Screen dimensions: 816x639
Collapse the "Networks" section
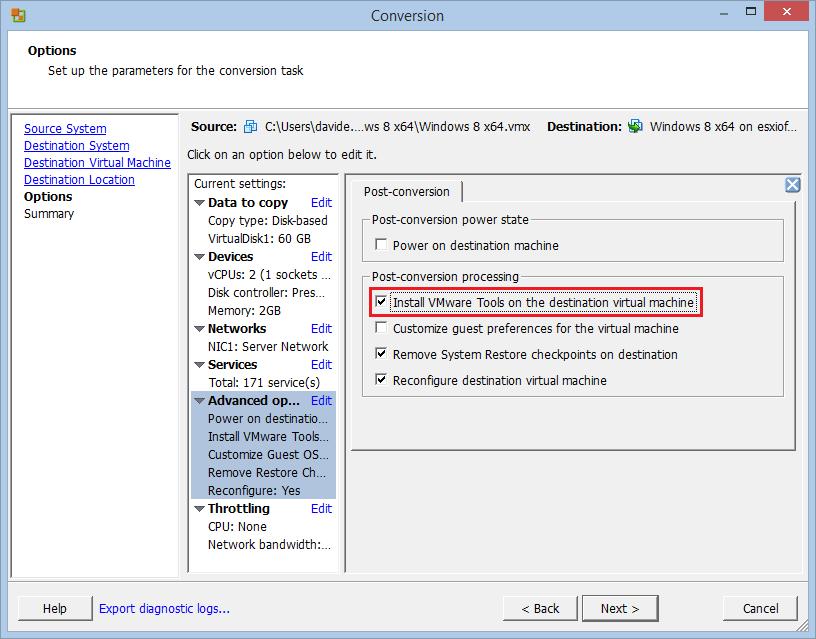point(200,328)
